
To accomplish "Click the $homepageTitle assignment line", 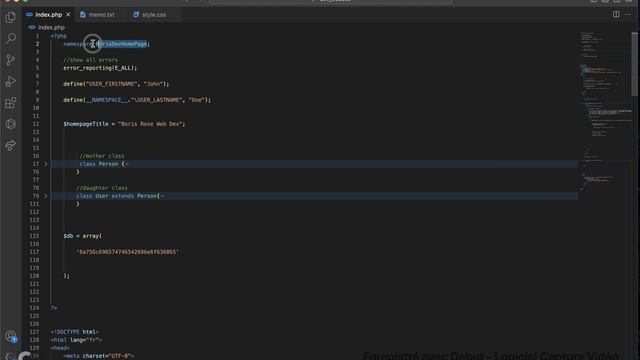I will coord(124,124).
